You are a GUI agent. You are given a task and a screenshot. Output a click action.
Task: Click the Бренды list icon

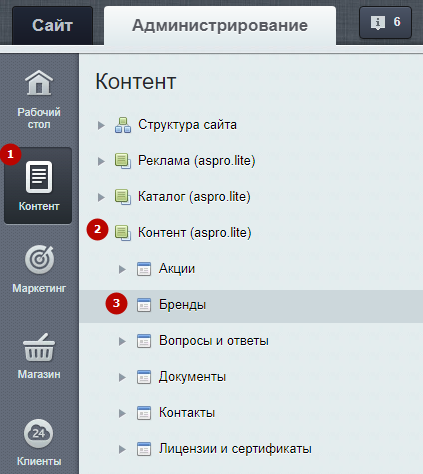point(144,305)
